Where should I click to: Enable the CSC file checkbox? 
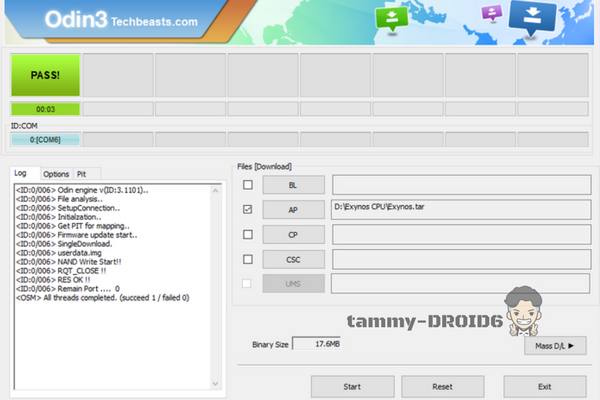(248, 259)
